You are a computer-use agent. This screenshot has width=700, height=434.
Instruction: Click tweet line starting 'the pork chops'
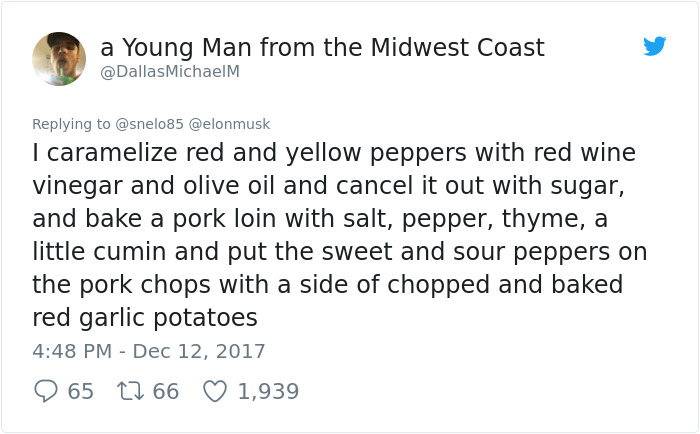pyautogui.click(x=327, y=285)
